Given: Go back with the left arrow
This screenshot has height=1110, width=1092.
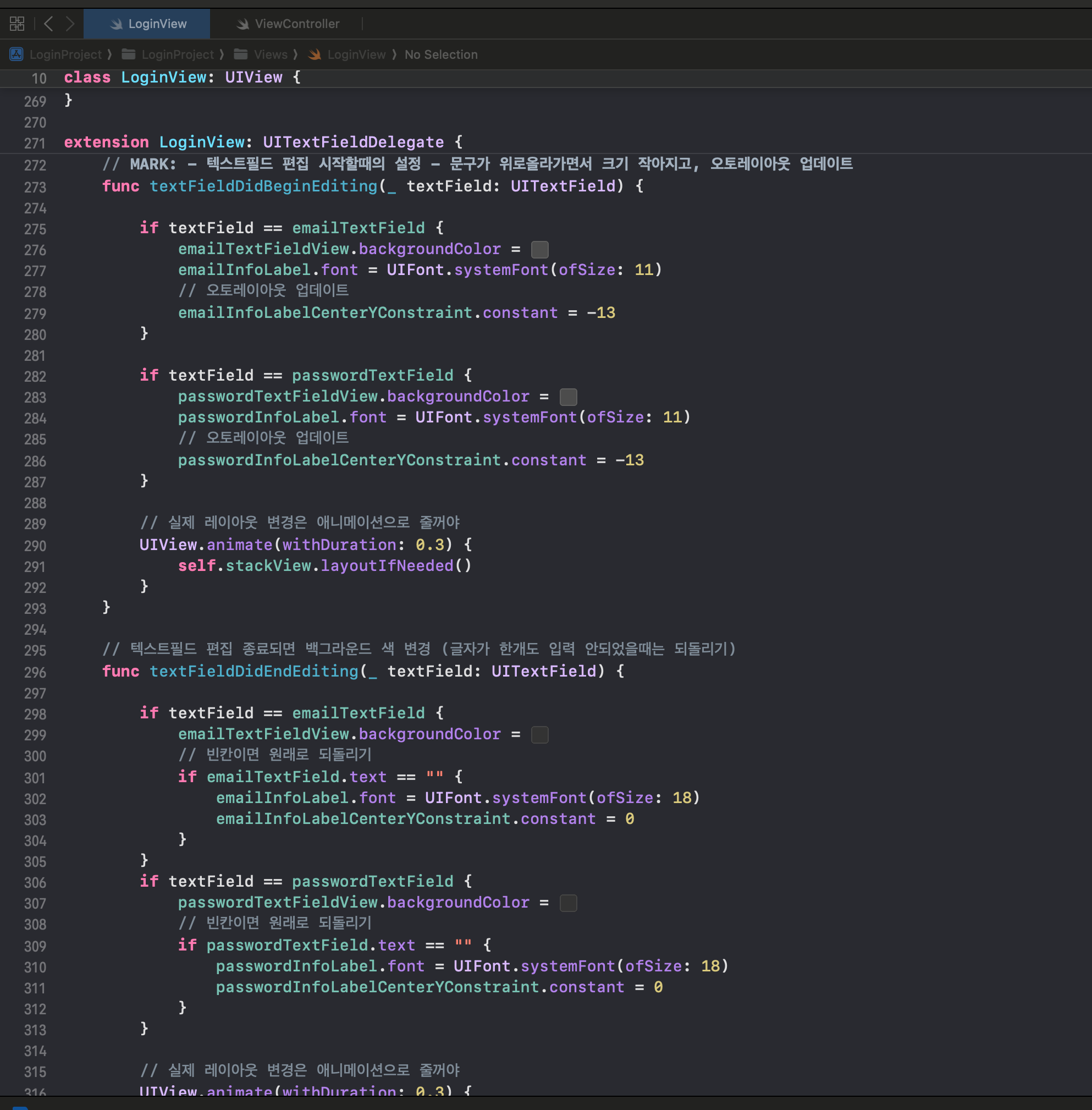Looking at the screenshot, I should point(49,24).
